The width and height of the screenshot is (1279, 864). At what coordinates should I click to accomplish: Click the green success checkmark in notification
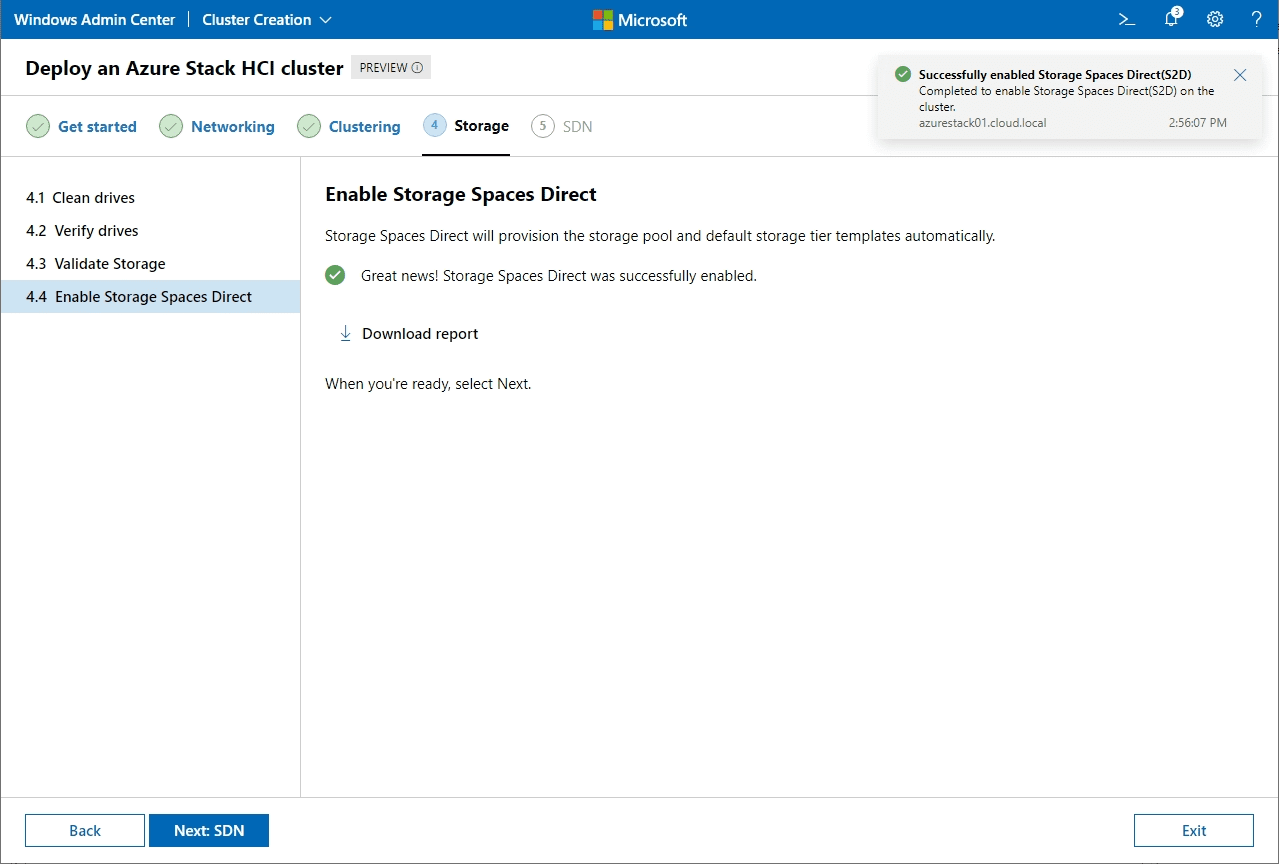(x=903, y=74)
